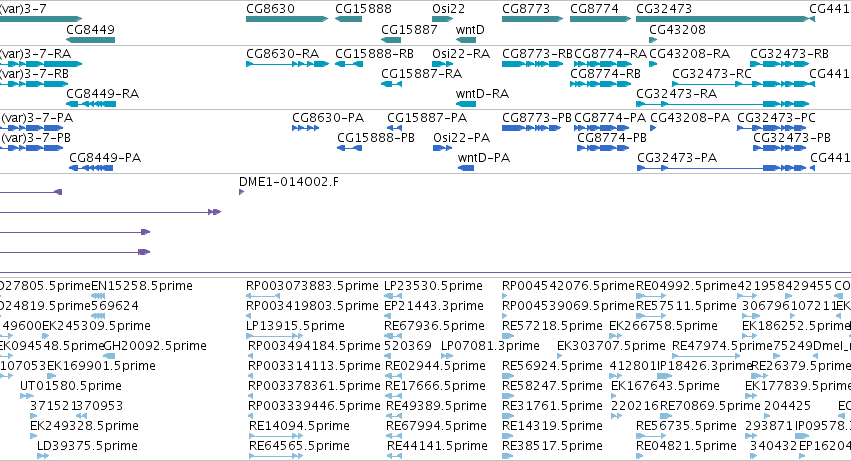This screenshot has width=851, height=461.
Task: Click protein label CG8630-PA
Action: point(328,118)
